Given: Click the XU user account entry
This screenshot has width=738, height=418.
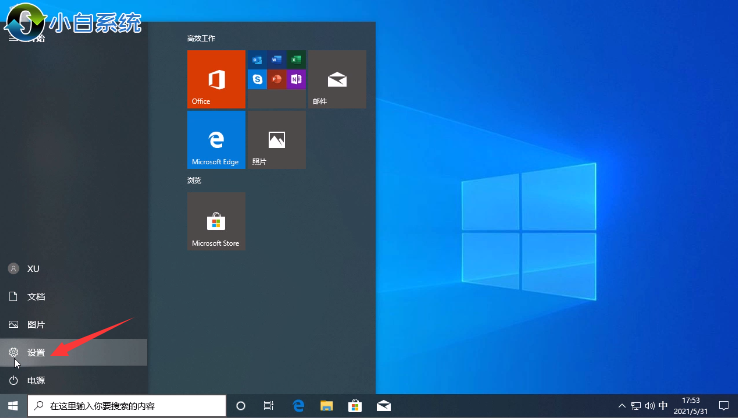Looking at the screenshot, I should [x=32, y=268].
